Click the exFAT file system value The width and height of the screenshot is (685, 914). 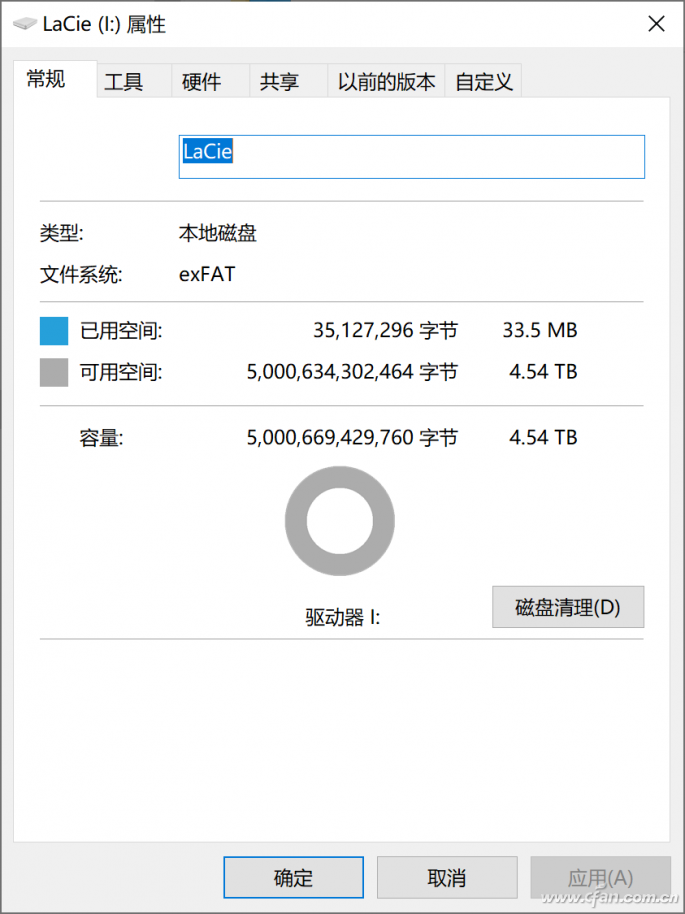tap(207, 274)
